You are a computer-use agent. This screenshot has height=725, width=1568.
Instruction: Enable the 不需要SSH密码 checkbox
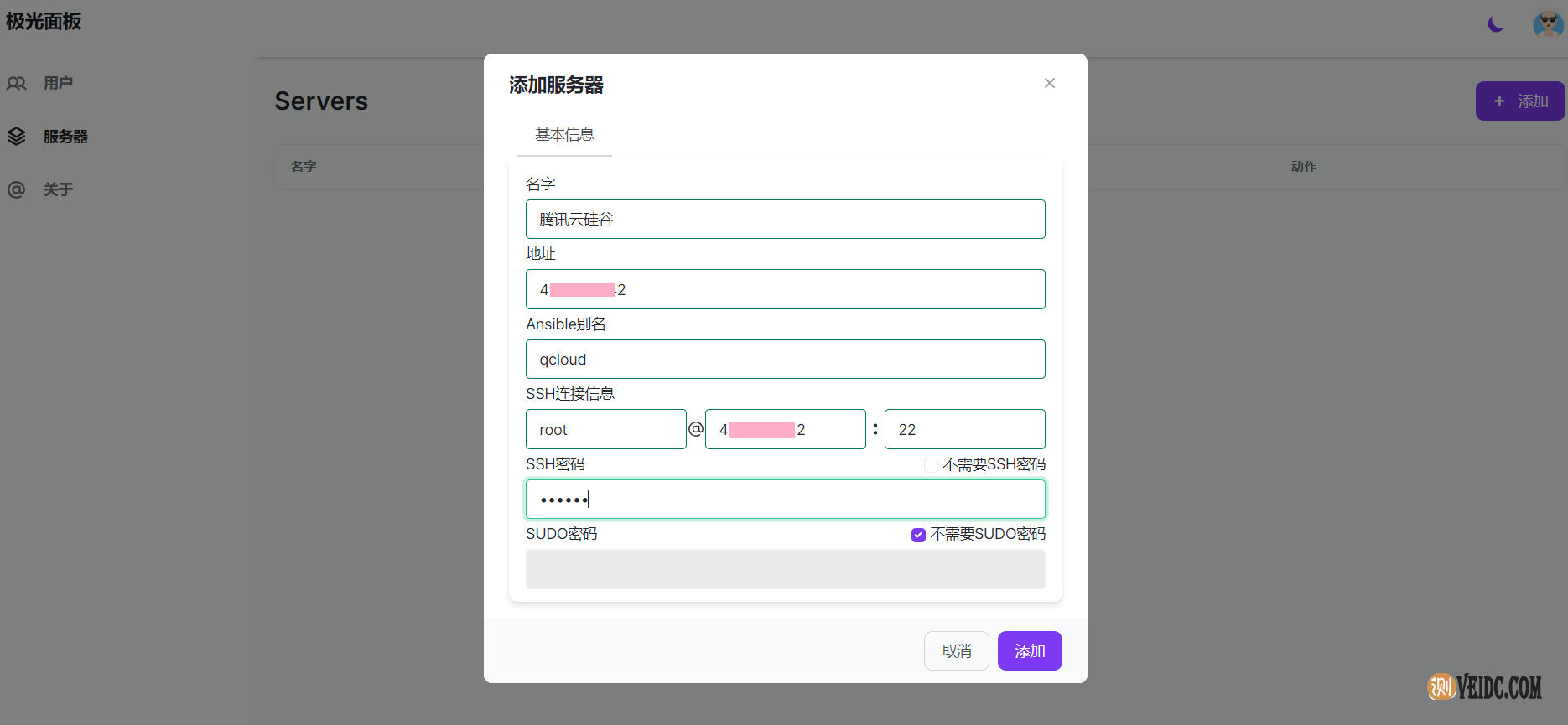click(x=931, y=465)
